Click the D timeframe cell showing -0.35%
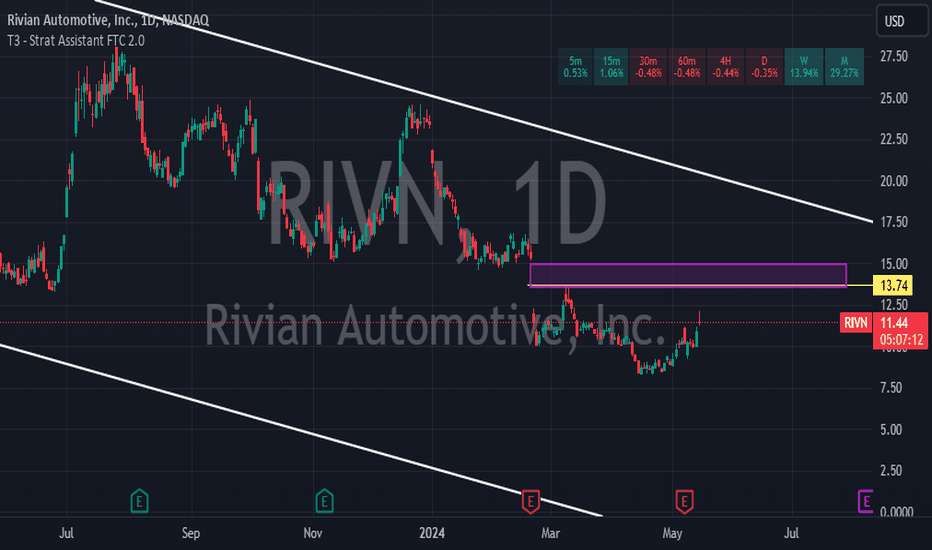This screenshot has width=932, height=550. click(x=764, y=67)
